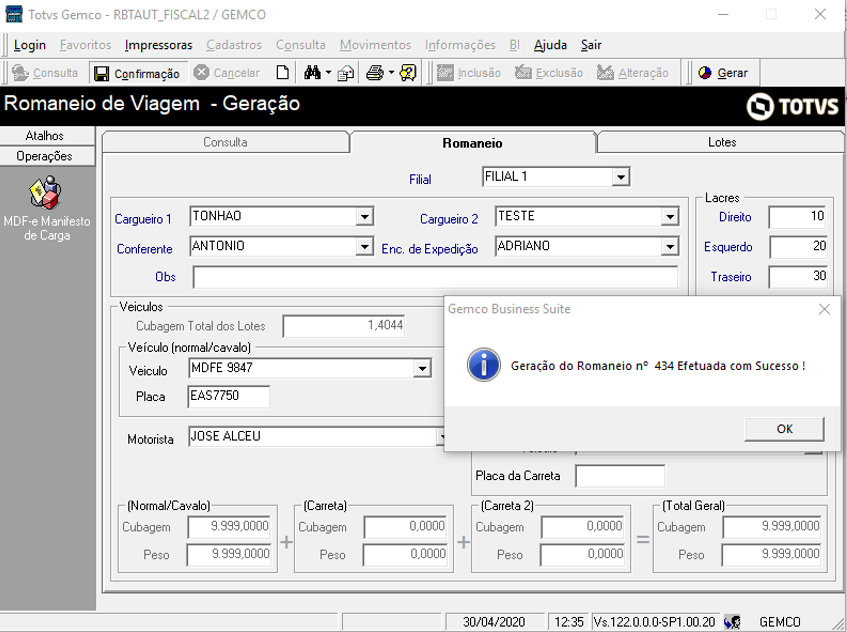Click the help question mark toolbar icon
847x632 pixels.
(408, 73)
